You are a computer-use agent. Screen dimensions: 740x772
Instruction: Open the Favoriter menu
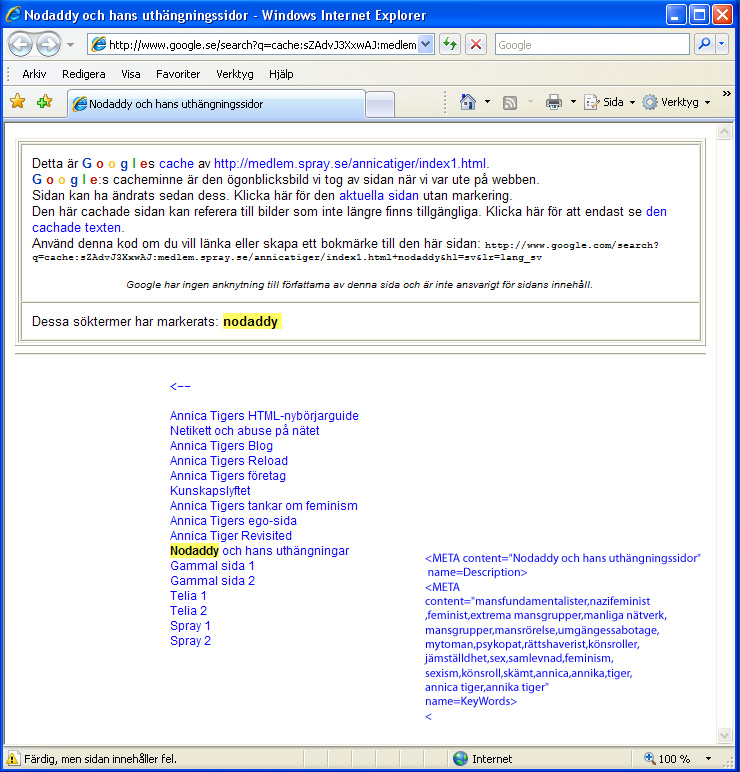coord(178,74)
